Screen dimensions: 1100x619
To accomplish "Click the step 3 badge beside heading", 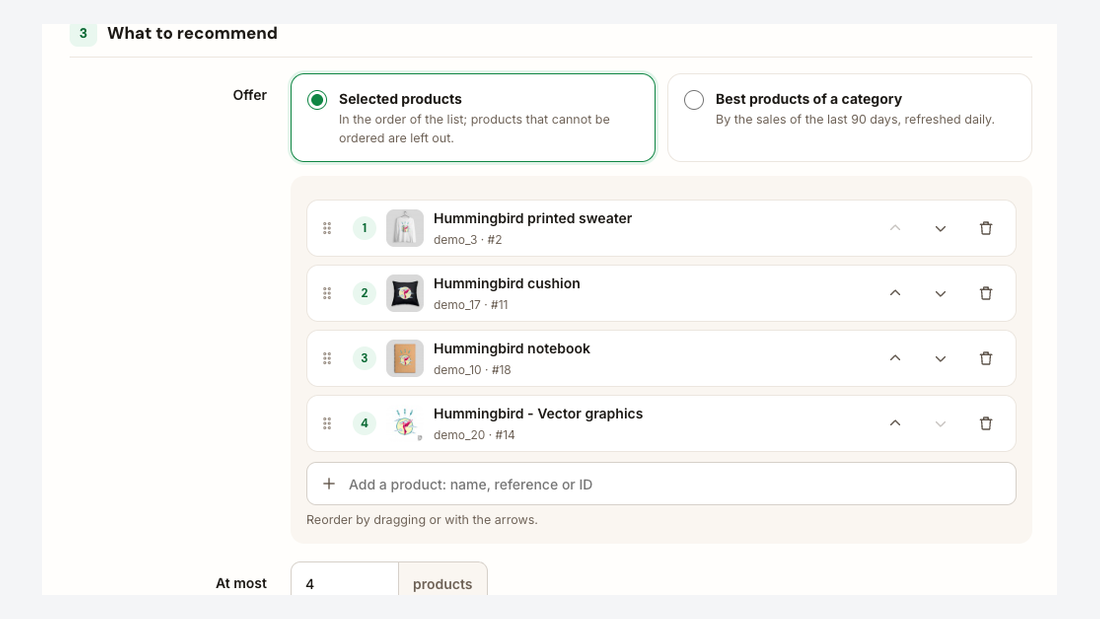I will [83, 33].
